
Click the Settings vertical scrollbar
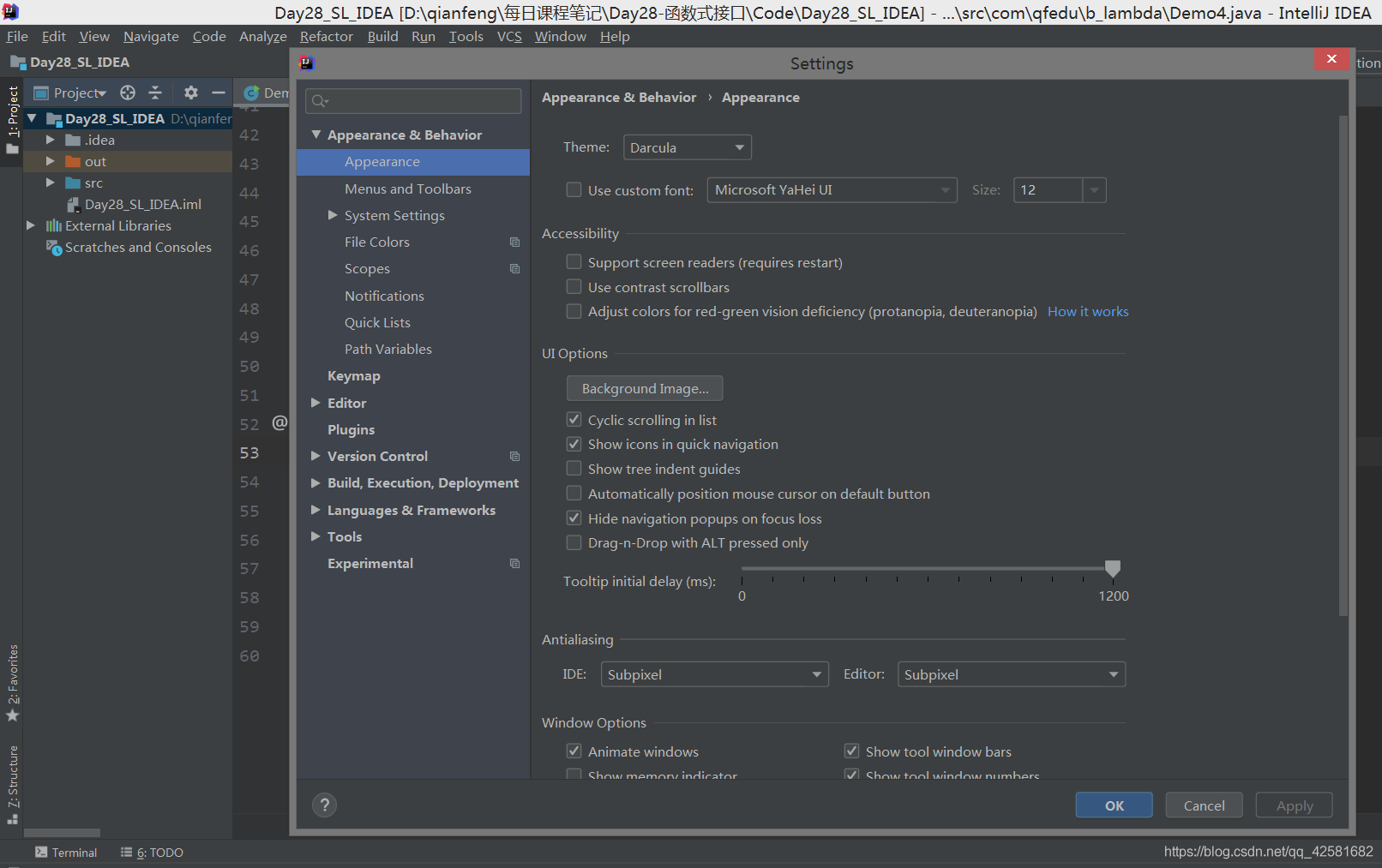click(1343, 365)
